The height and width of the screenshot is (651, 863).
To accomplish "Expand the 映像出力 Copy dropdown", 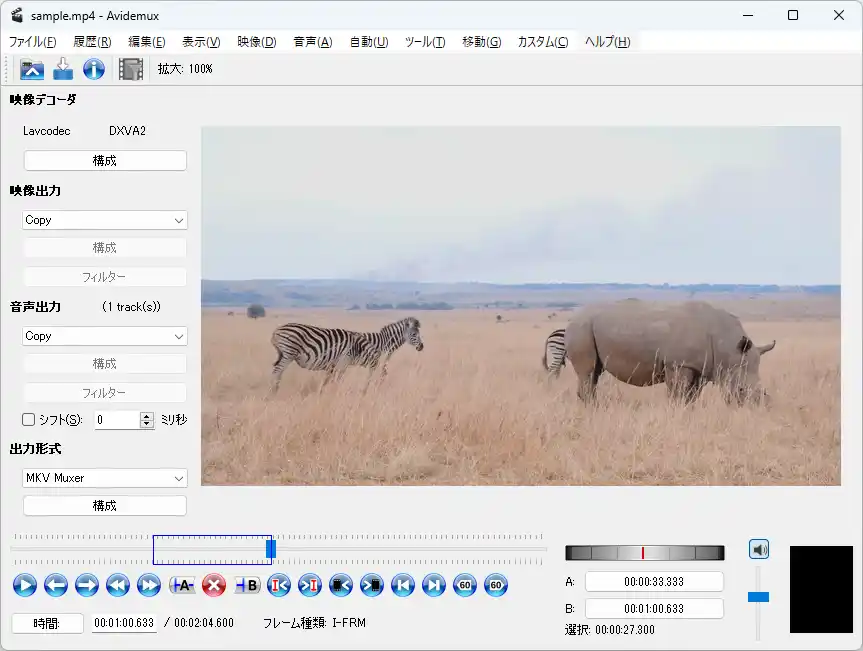I will (x=105, y=220).
